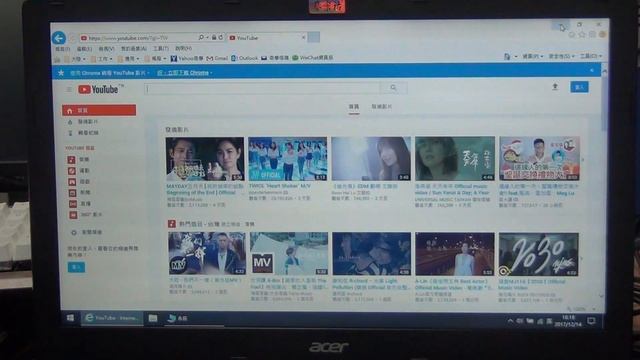
Task: Open the Page dropdown in the command bar
Action: click(533, 56)
